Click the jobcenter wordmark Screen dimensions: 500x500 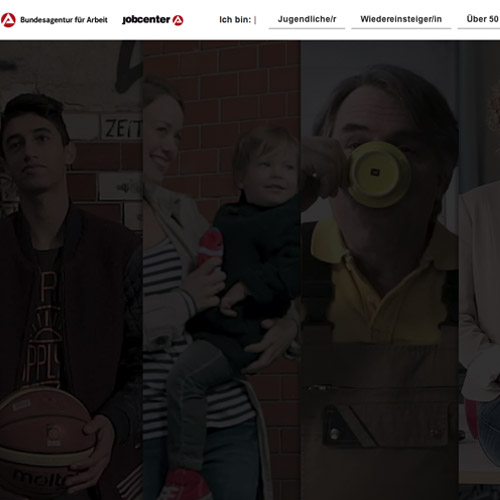[146, 20]
